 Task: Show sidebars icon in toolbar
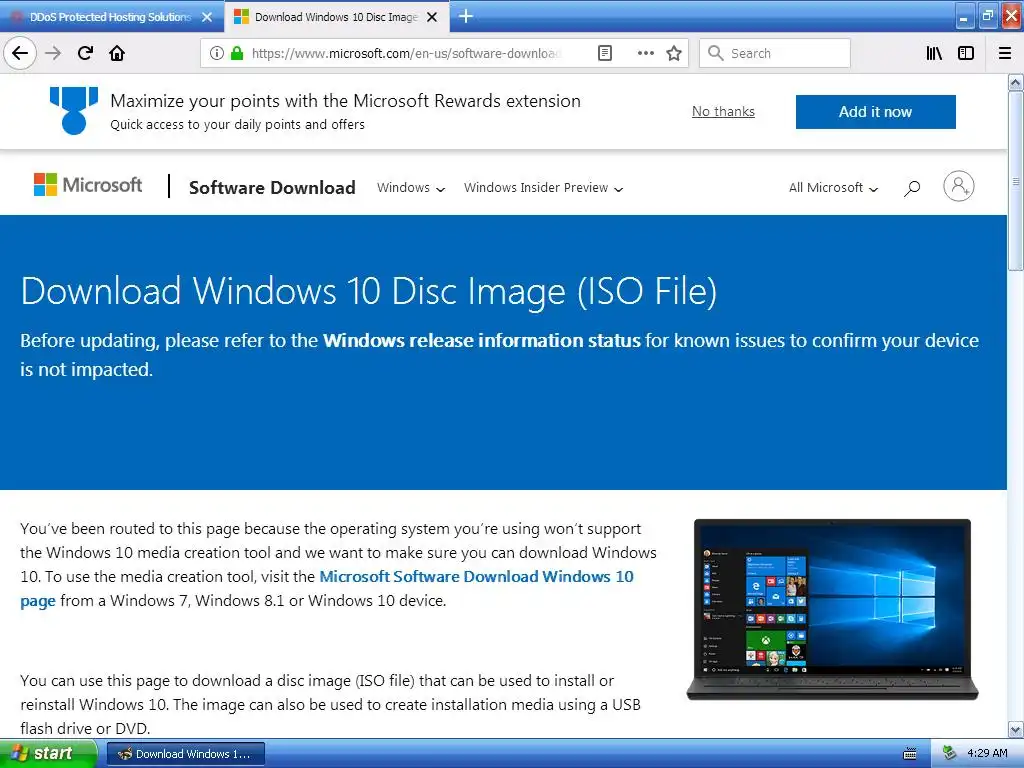[966, 53]
